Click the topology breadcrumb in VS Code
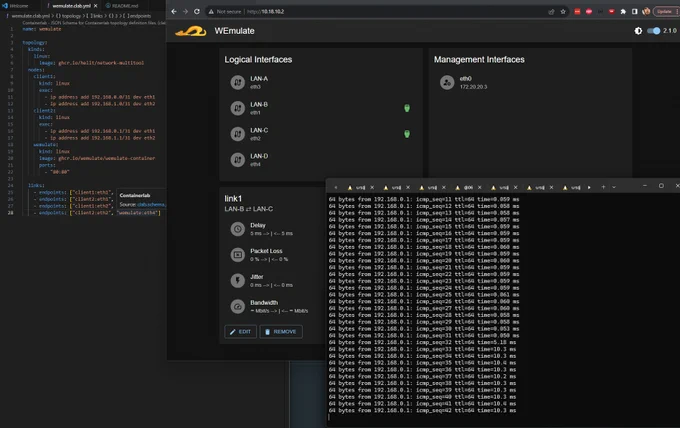 (x=69, y=16)
